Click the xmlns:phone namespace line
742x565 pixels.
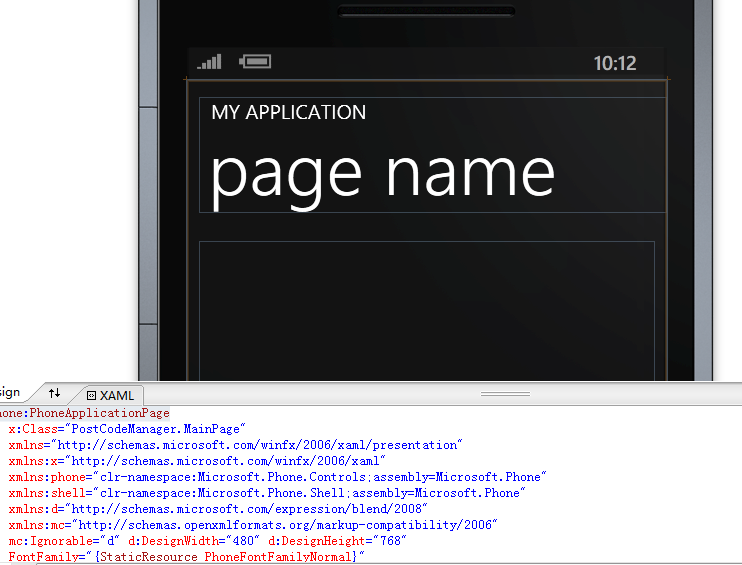[x=278, y=477]
